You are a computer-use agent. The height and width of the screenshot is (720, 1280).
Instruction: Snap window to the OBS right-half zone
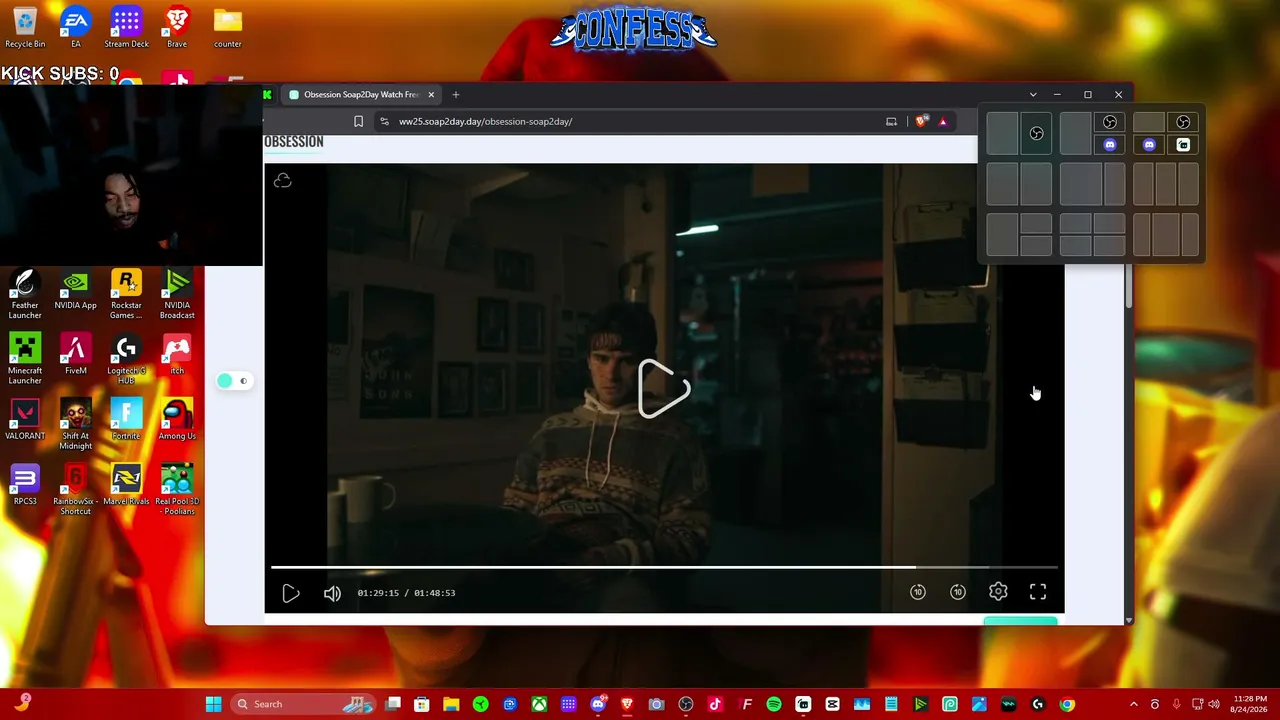1037,134
